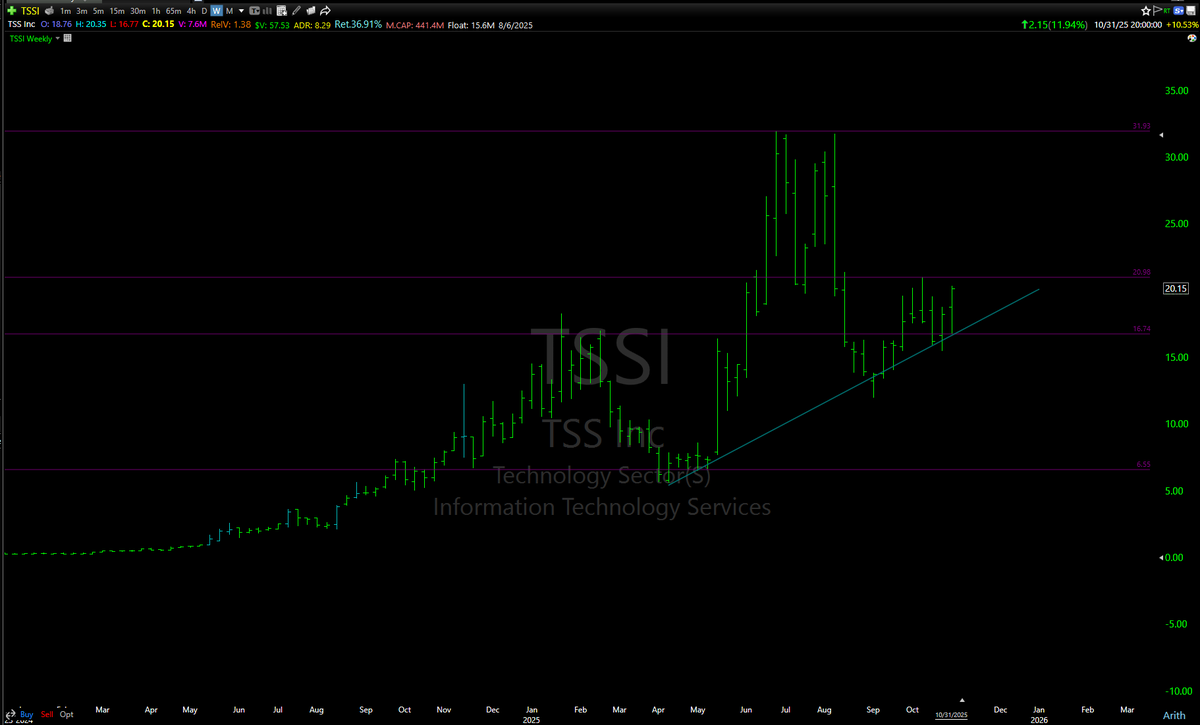
Task: Select the Daily (D) timeframe
Action: pos(204,11)
